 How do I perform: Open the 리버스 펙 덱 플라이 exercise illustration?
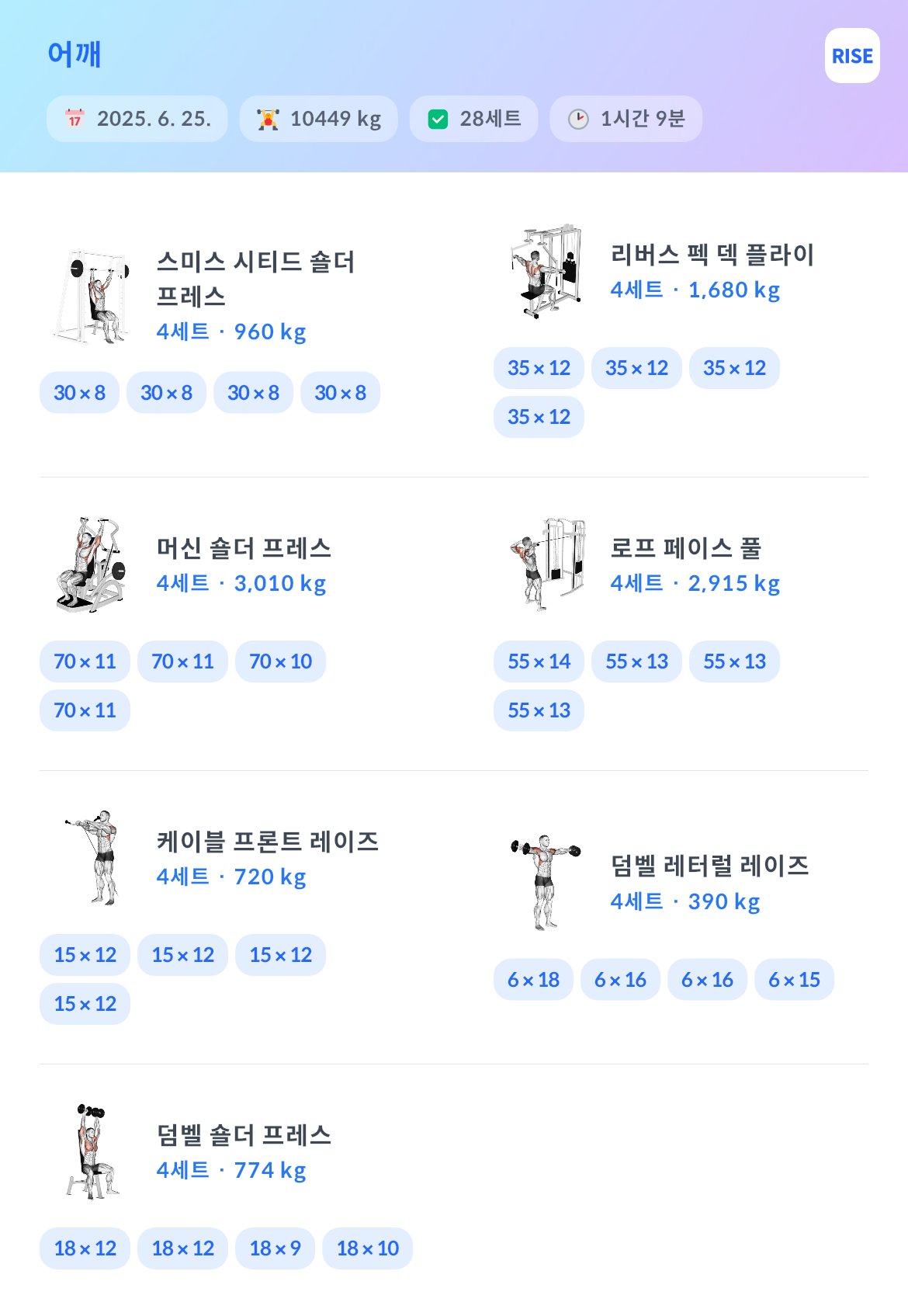pos(546,272)
